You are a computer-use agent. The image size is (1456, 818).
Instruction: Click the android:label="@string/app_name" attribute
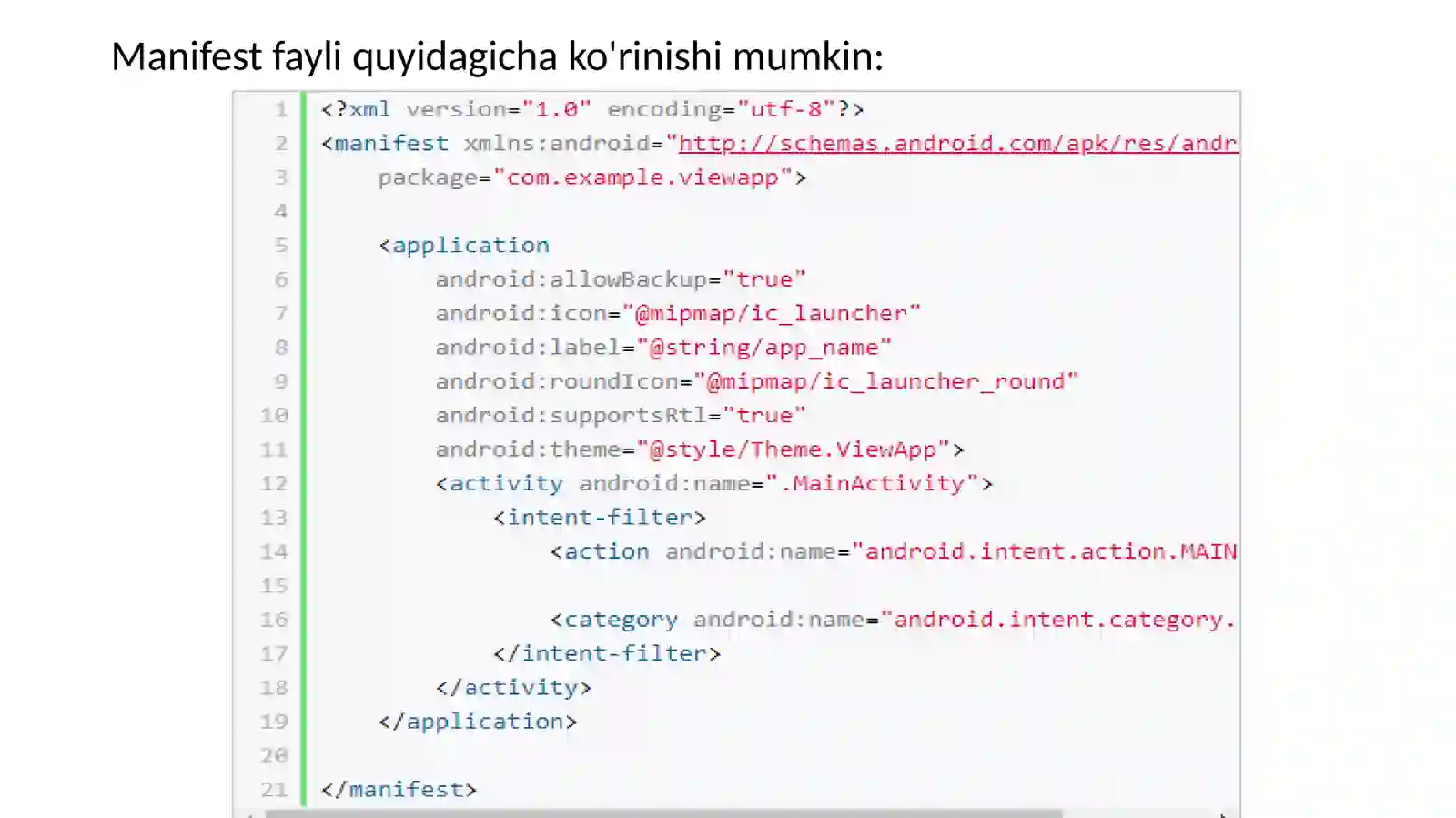coord(663,348)
